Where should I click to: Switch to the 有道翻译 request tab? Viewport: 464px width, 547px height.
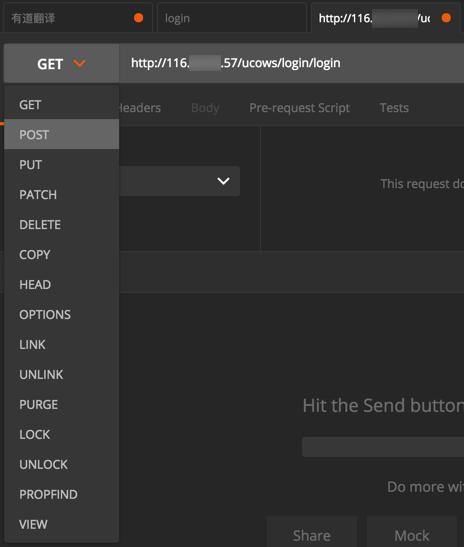78,18
